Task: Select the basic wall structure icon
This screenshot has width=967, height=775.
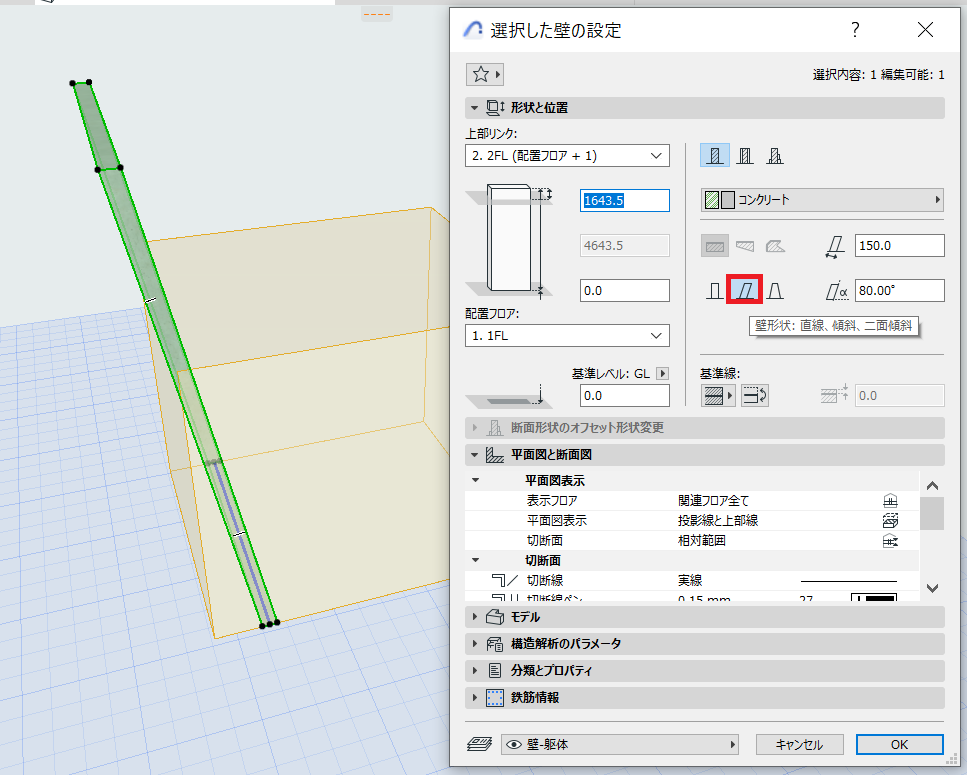Action: (x=715, y=155)
